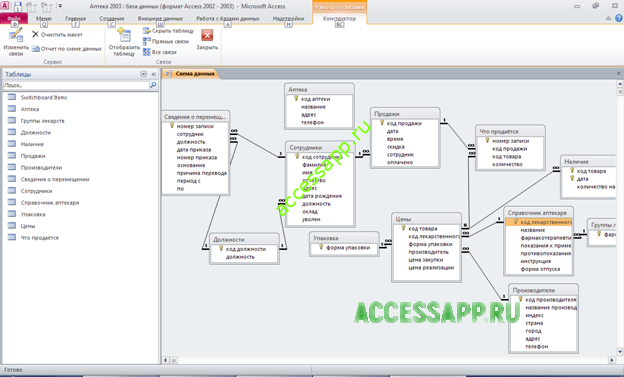Screen dimensions: 624x377
Task: Click the Access application icon in title bar
Action: click(5, 6)
